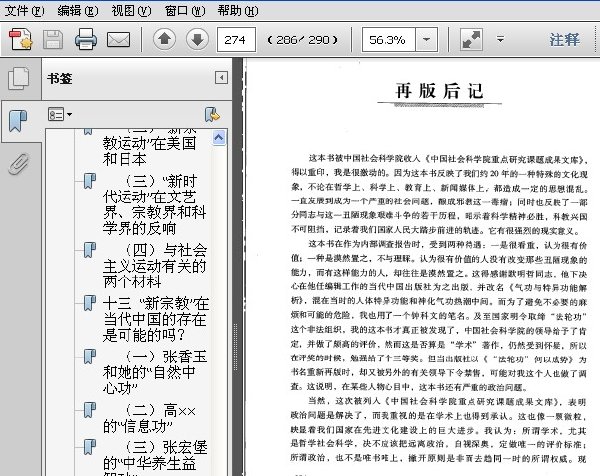Open the zoom level dropdown arrow
The image size is (600, 476).
426,39
